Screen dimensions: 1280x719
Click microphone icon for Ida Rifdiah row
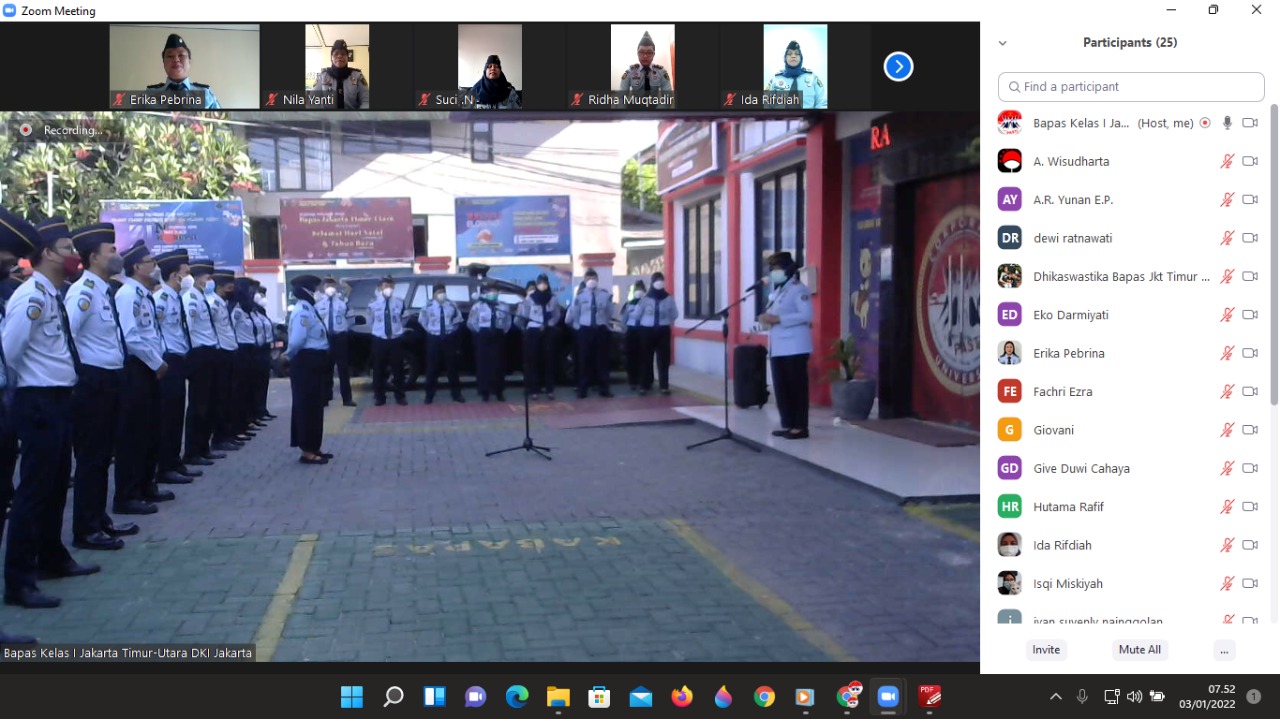pyautogui.click(x=1227, y=545)
